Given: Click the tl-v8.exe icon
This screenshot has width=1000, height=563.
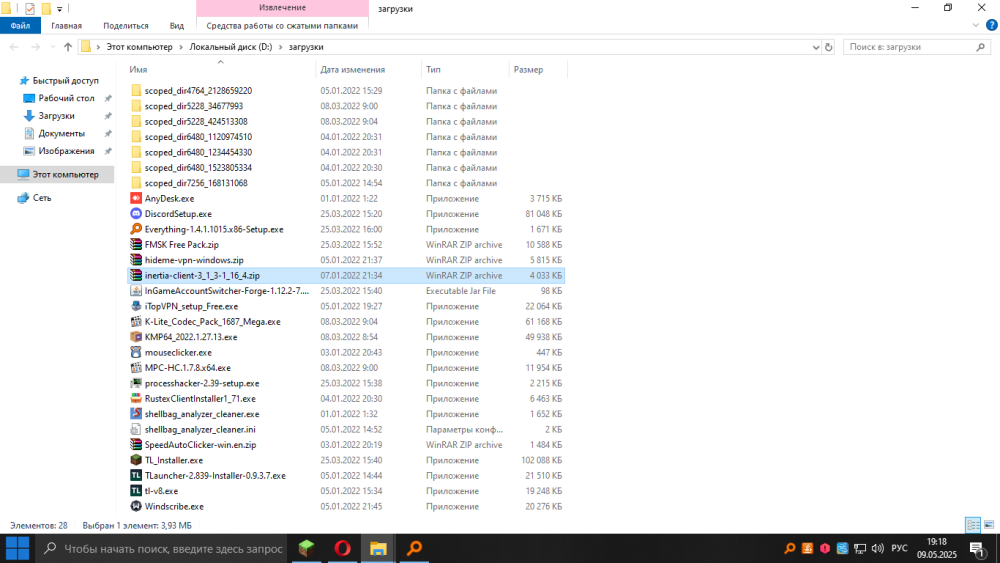Looking at the screenshot, I should click(x=136, y=491).
